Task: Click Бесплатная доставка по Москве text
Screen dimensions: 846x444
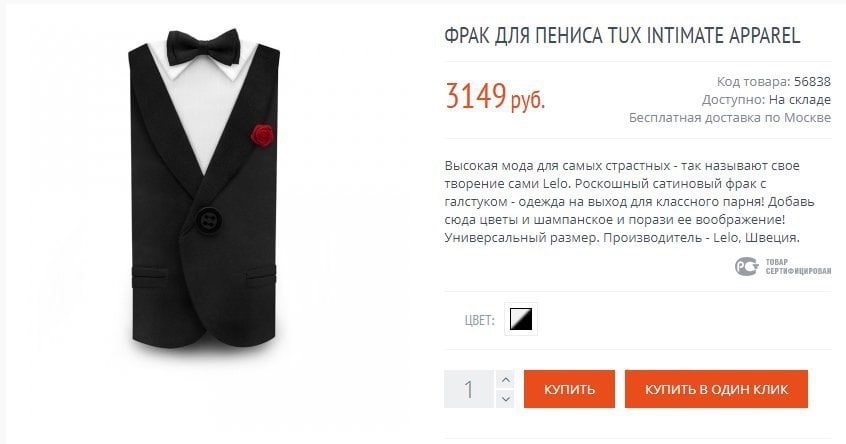Action: tap(729, 118)
